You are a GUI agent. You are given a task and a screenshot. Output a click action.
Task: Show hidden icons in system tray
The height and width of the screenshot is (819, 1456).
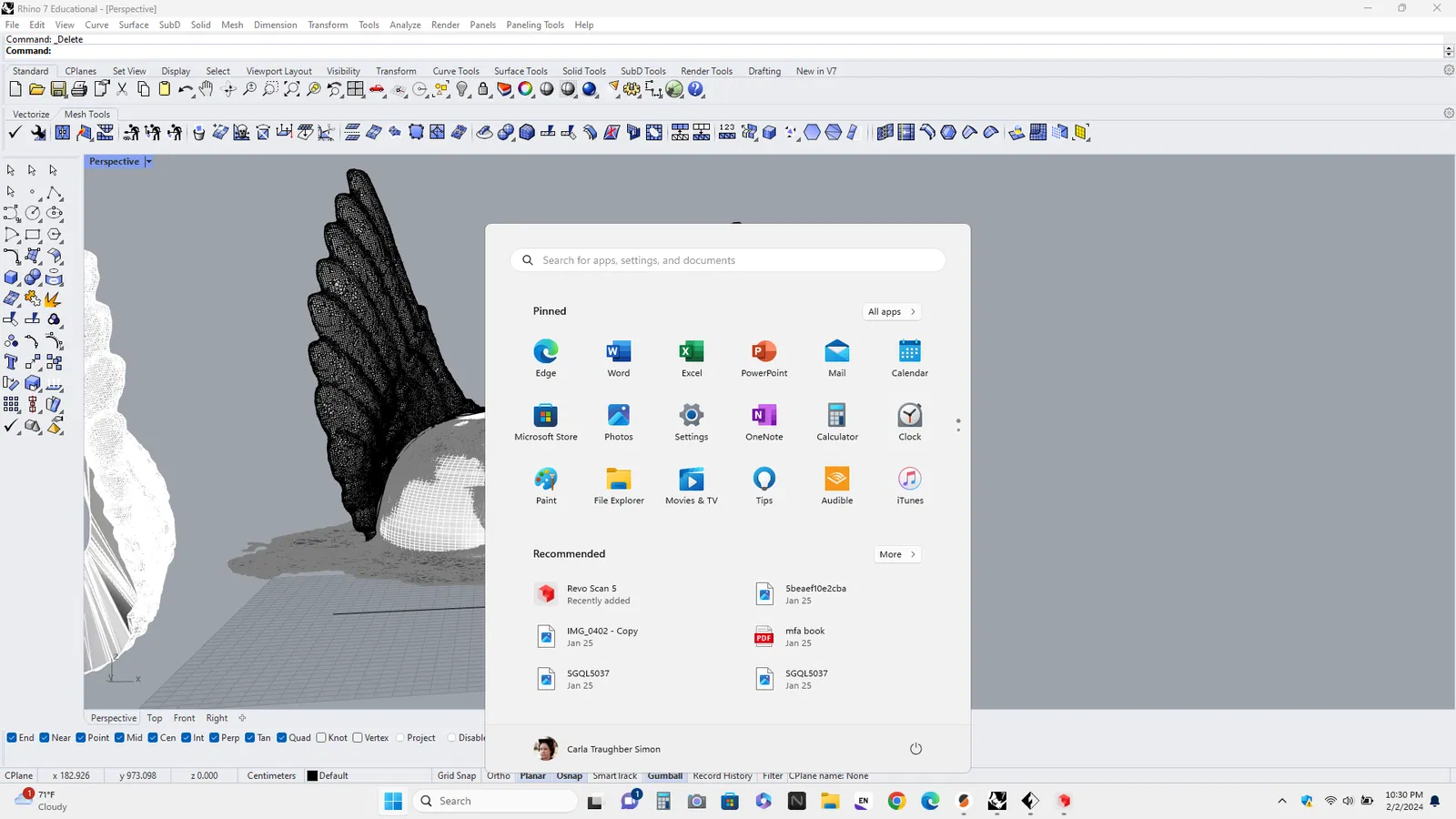1282,801
